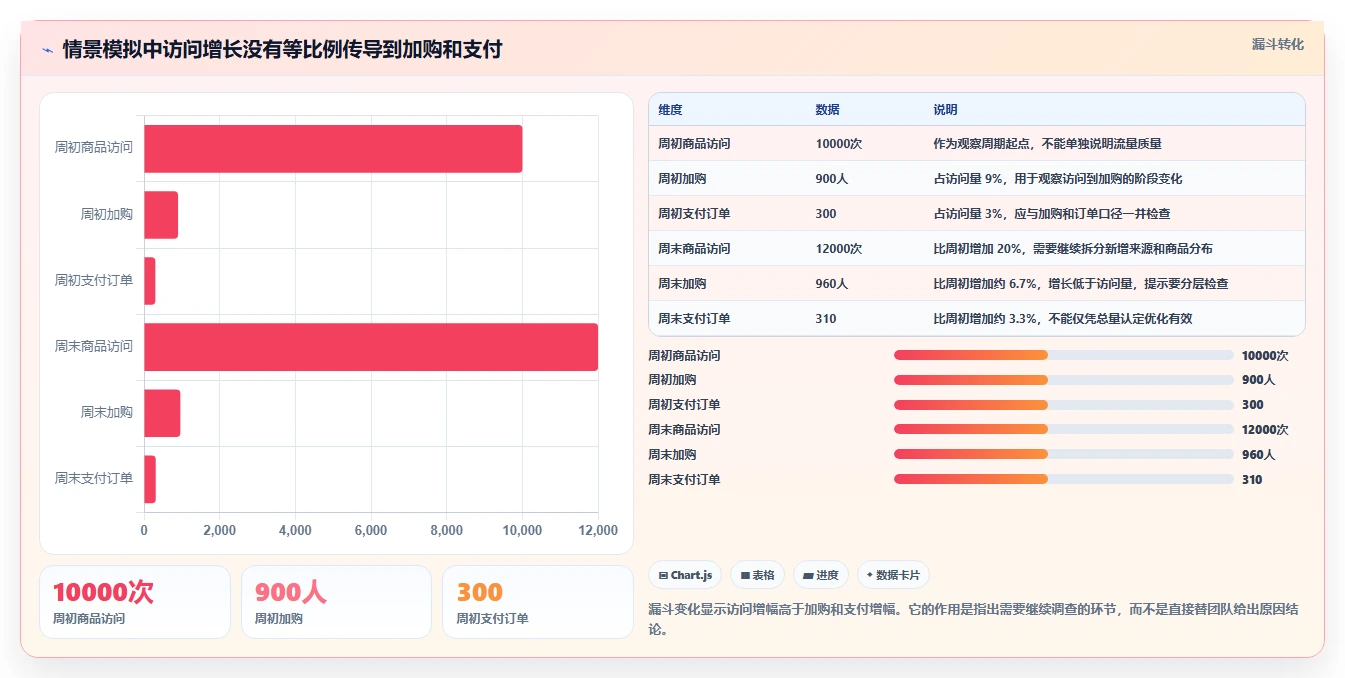Click the title 情景模拟中访问增长没有等比例传导到加购和支付

[282, 49]
